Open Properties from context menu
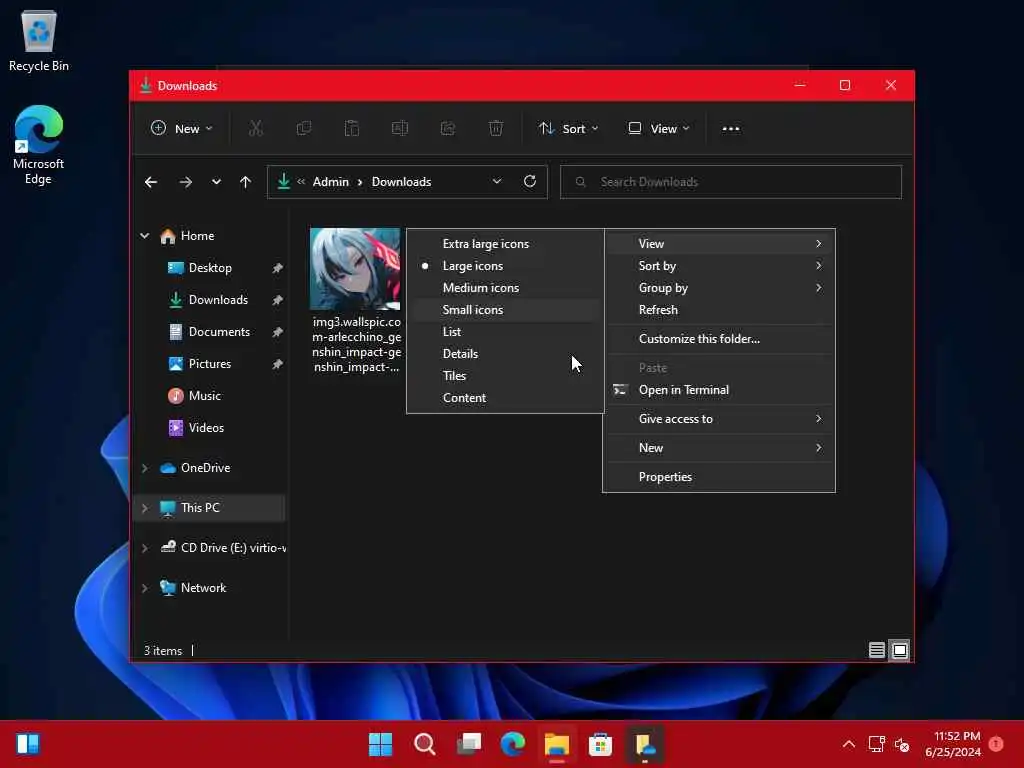The height and width of the screenshot is (768, 1024). coord(719,477)
